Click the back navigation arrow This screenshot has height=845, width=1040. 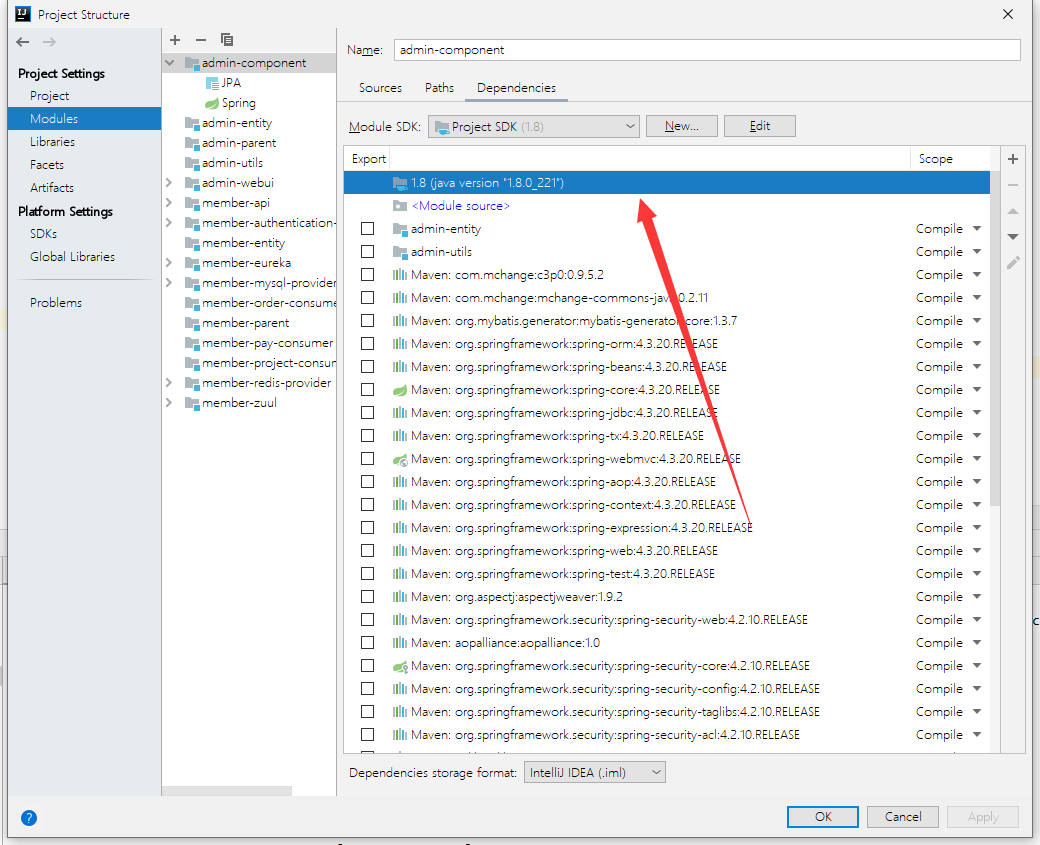(x=23, y=42)
